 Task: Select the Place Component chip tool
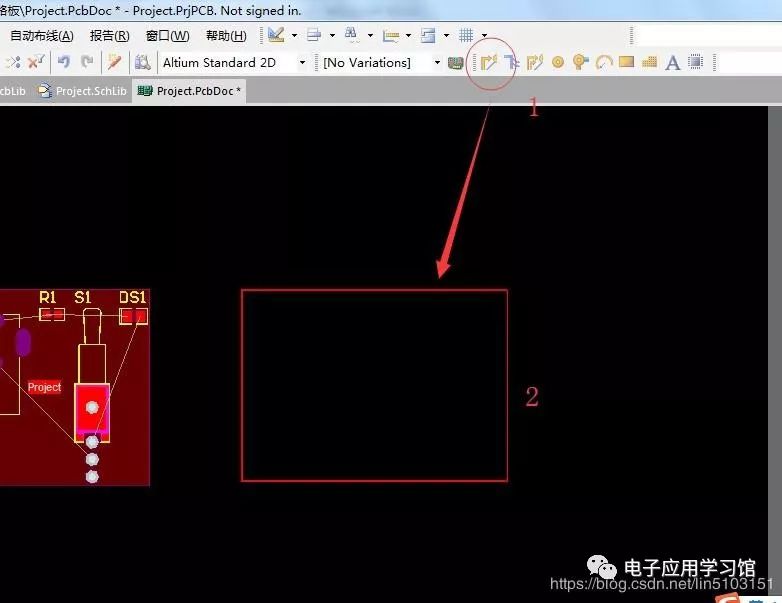coord(695,62)
